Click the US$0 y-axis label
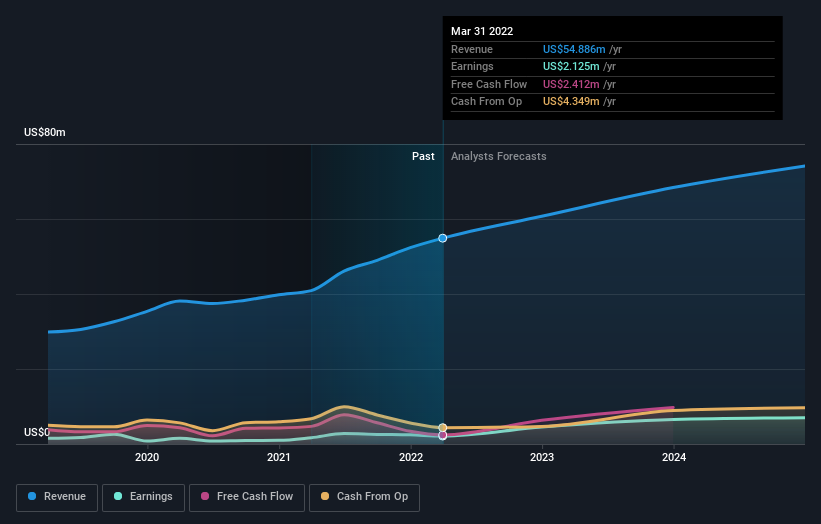Viewport: 821px width, 524px height. coord(37,432)
